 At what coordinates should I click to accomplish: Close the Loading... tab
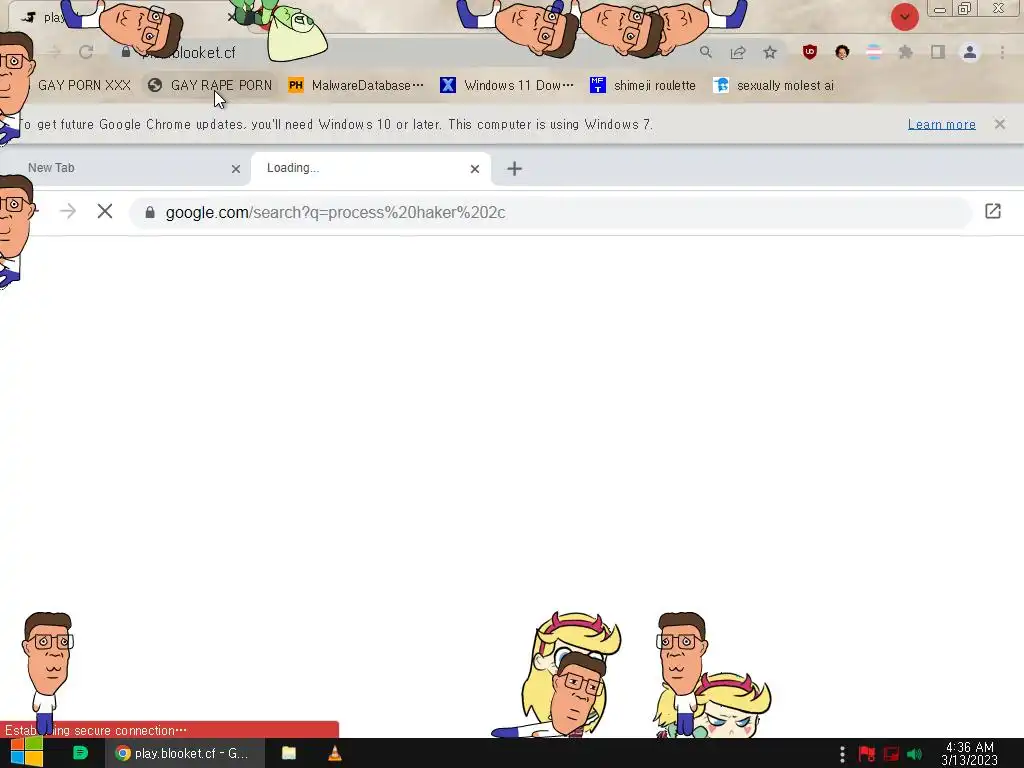475,169
